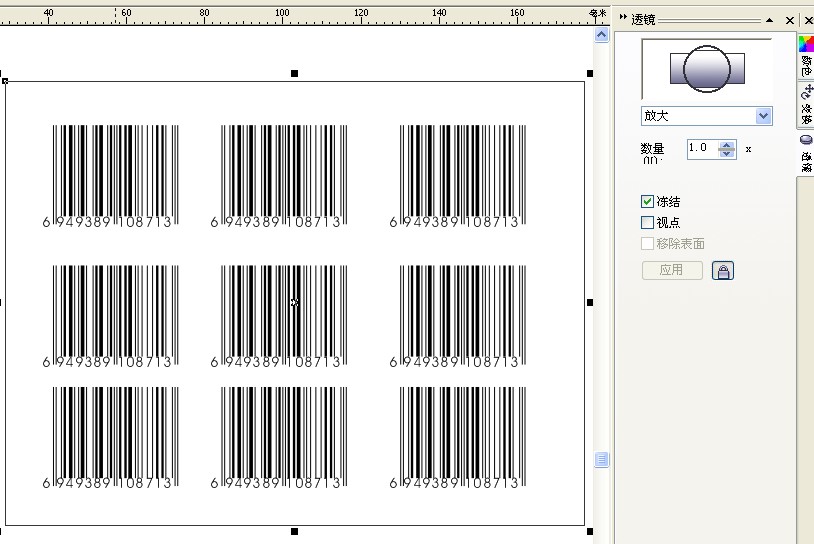The image size is (814, 544).
Task: Switch to the 变换 docker tab
Action: [806, 104]
